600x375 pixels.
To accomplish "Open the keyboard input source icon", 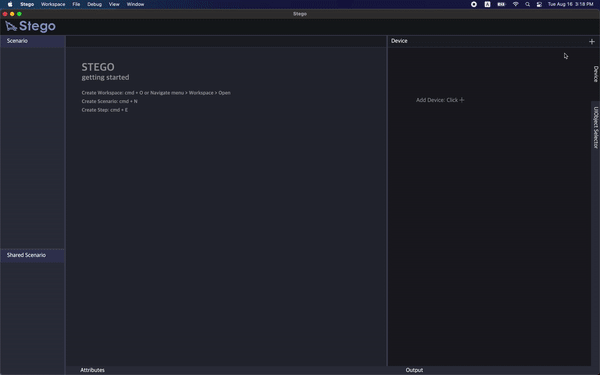I will coord(487,4).
